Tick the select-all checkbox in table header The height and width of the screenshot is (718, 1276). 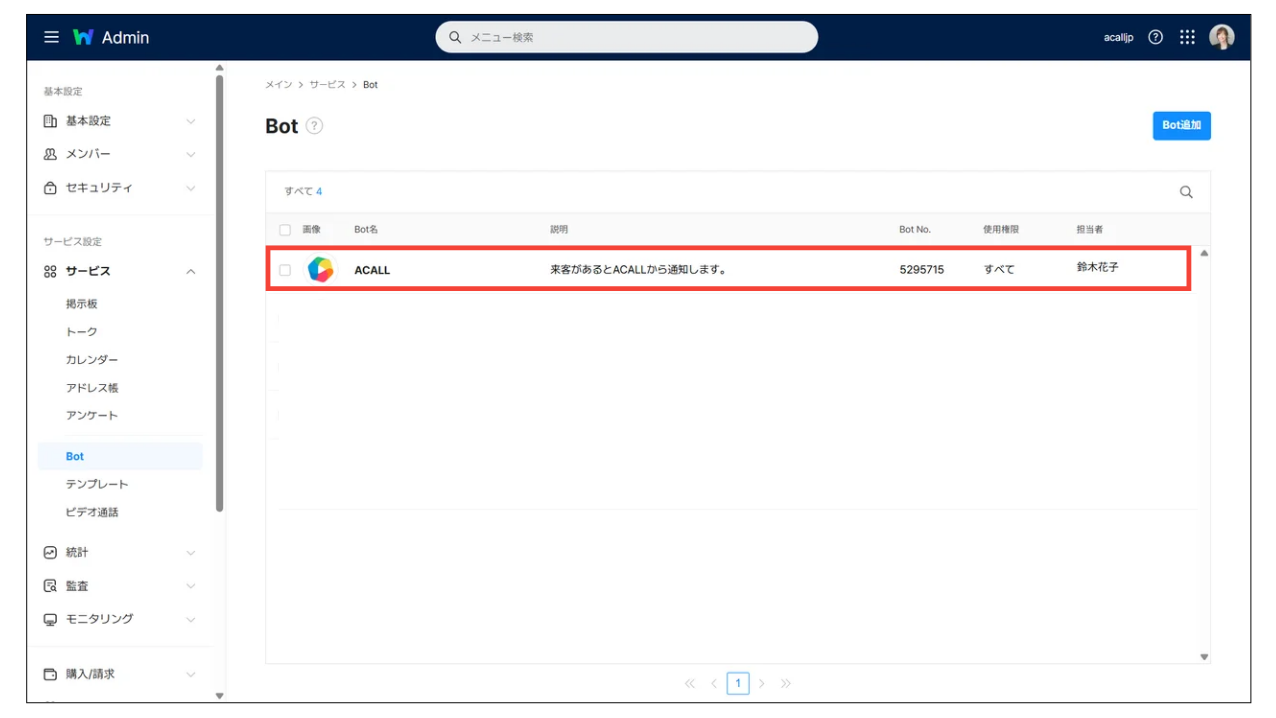point(285,230)
